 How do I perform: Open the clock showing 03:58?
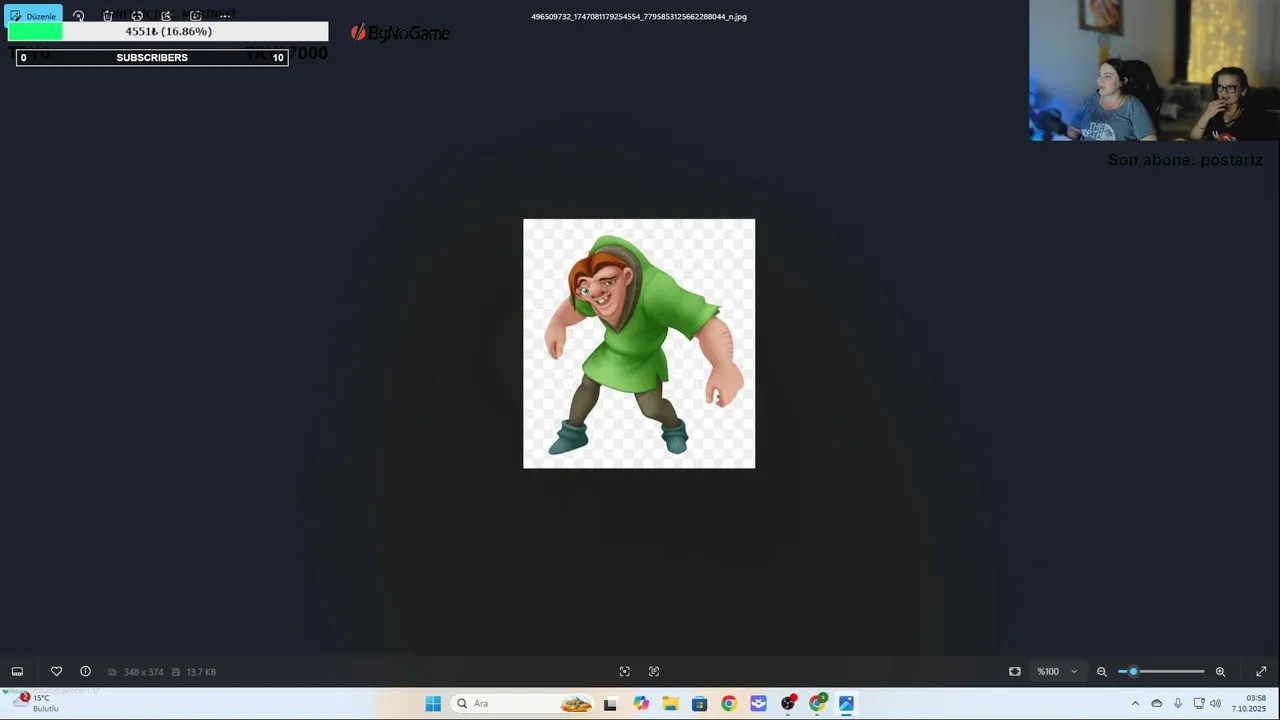tap(1249, 703)
